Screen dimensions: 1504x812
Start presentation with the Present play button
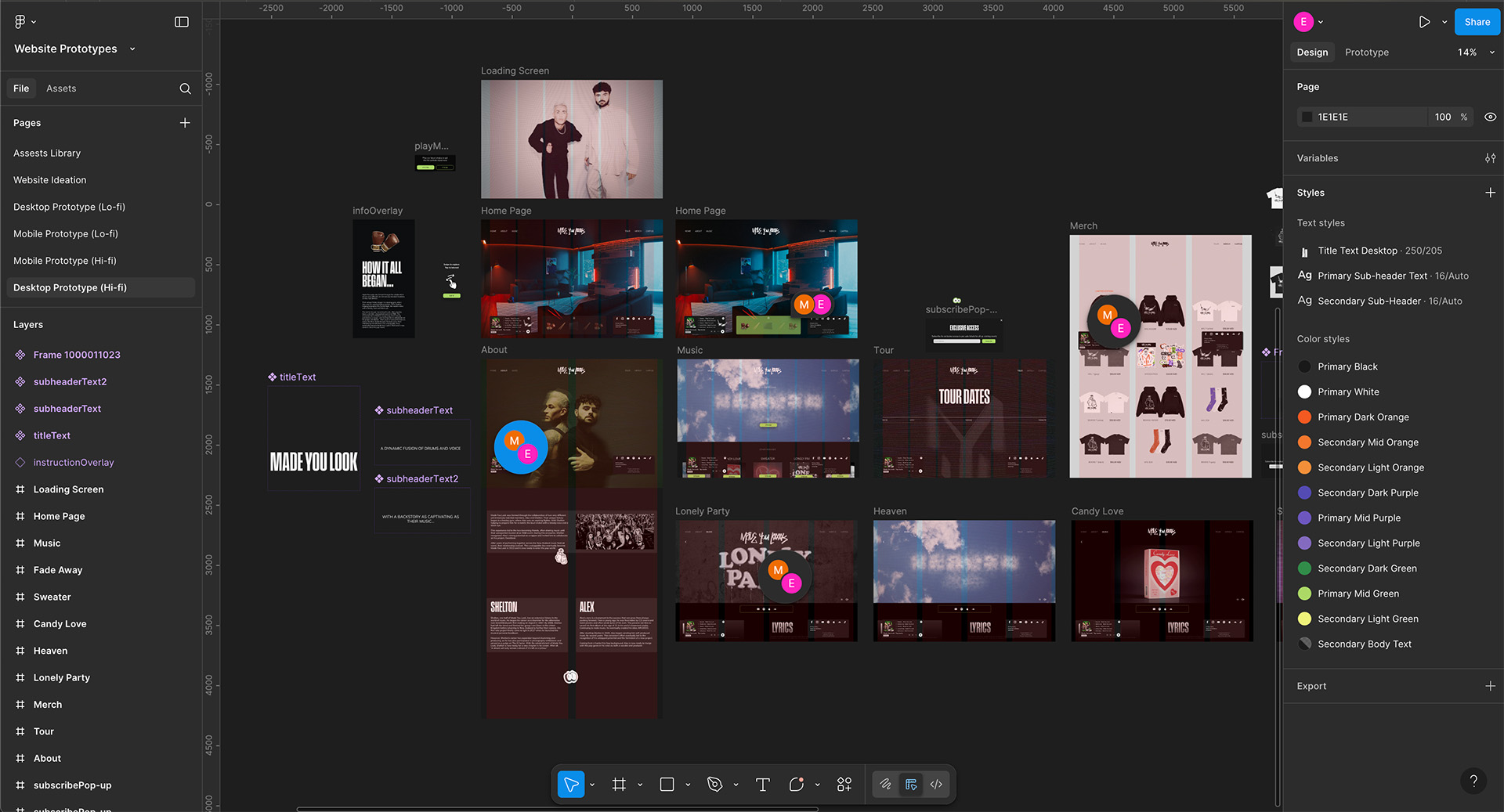click(x=1424, y=22)
